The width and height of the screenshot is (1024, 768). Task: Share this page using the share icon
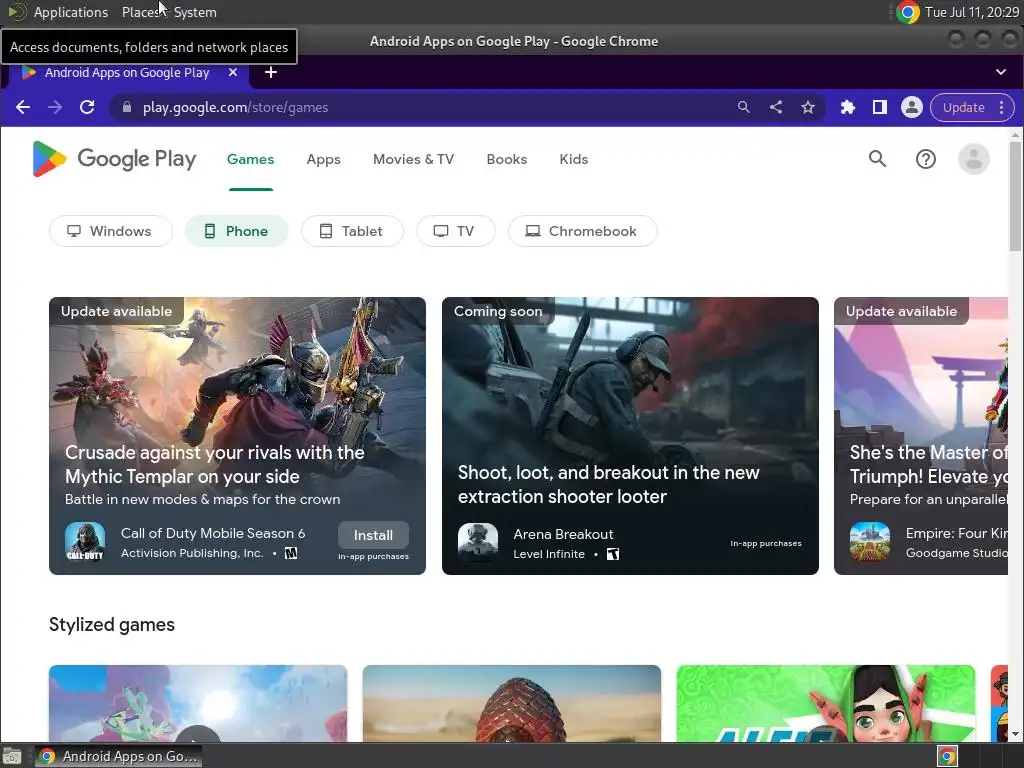776,107
